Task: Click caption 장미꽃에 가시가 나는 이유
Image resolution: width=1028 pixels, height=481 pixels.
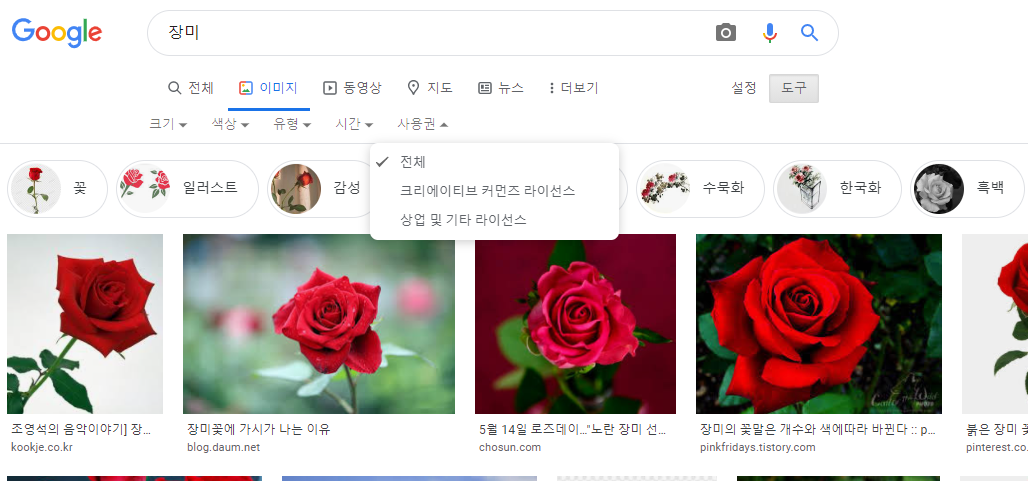Action: (258, 430)
